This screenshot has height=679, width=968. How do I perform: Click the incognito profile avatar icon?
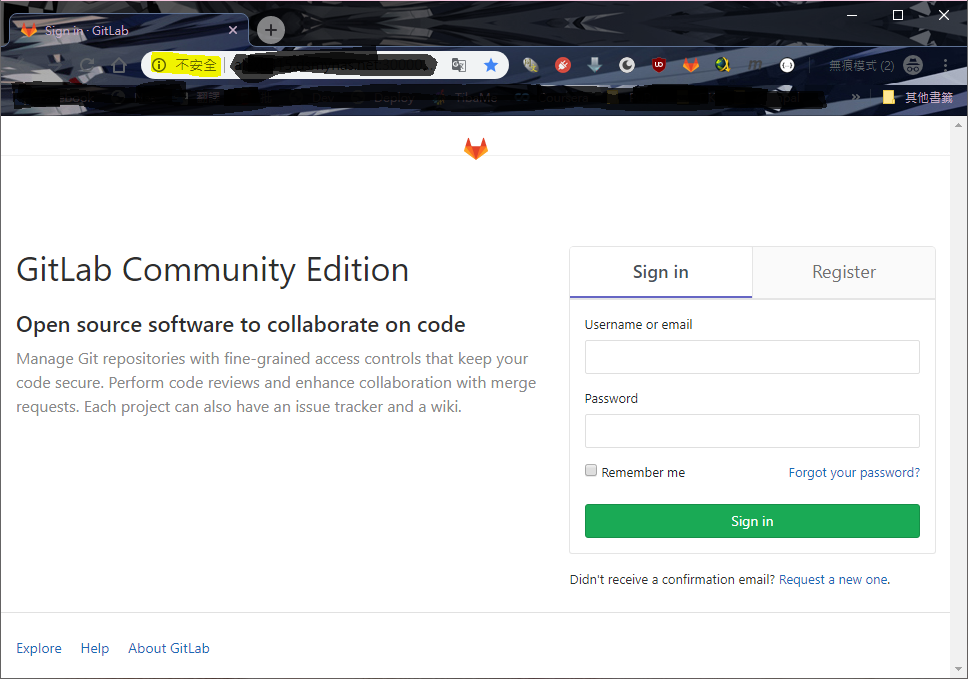pos(912,64)
